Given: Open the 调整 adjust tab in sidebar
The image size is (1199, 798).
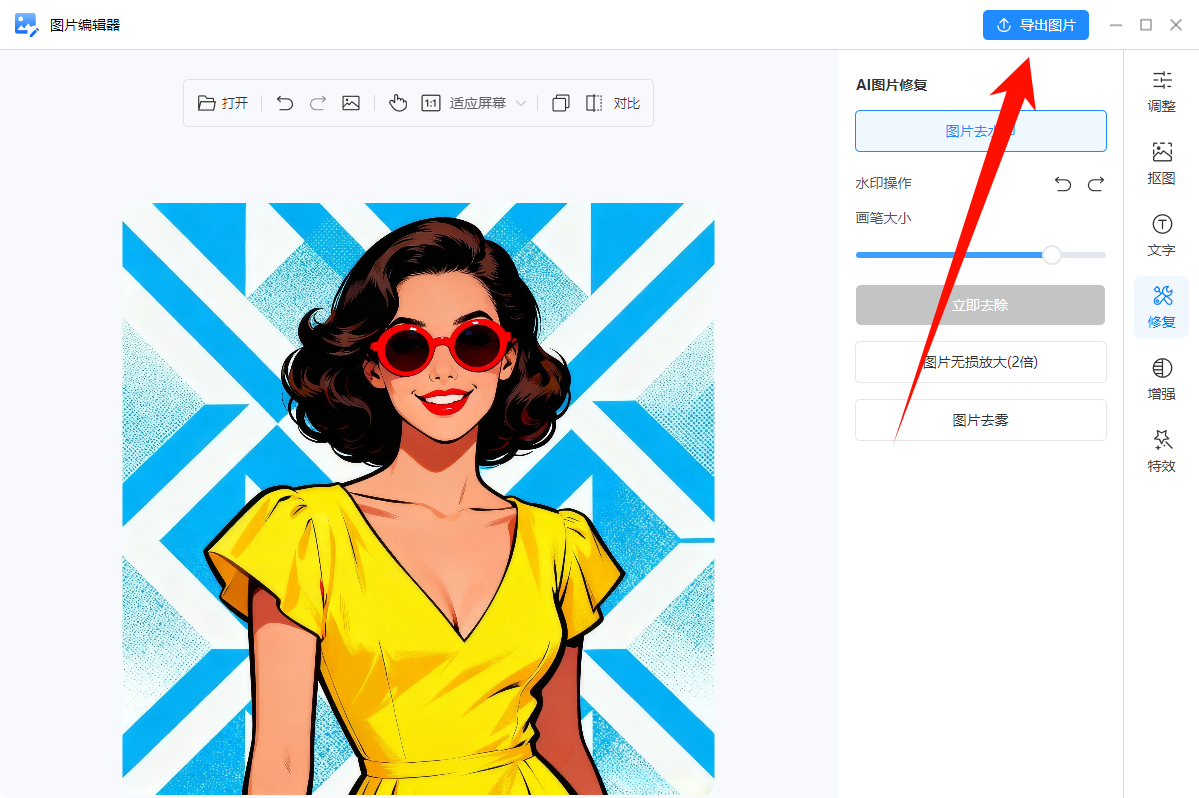Looking at the screenshot, I should (1161, 91).
